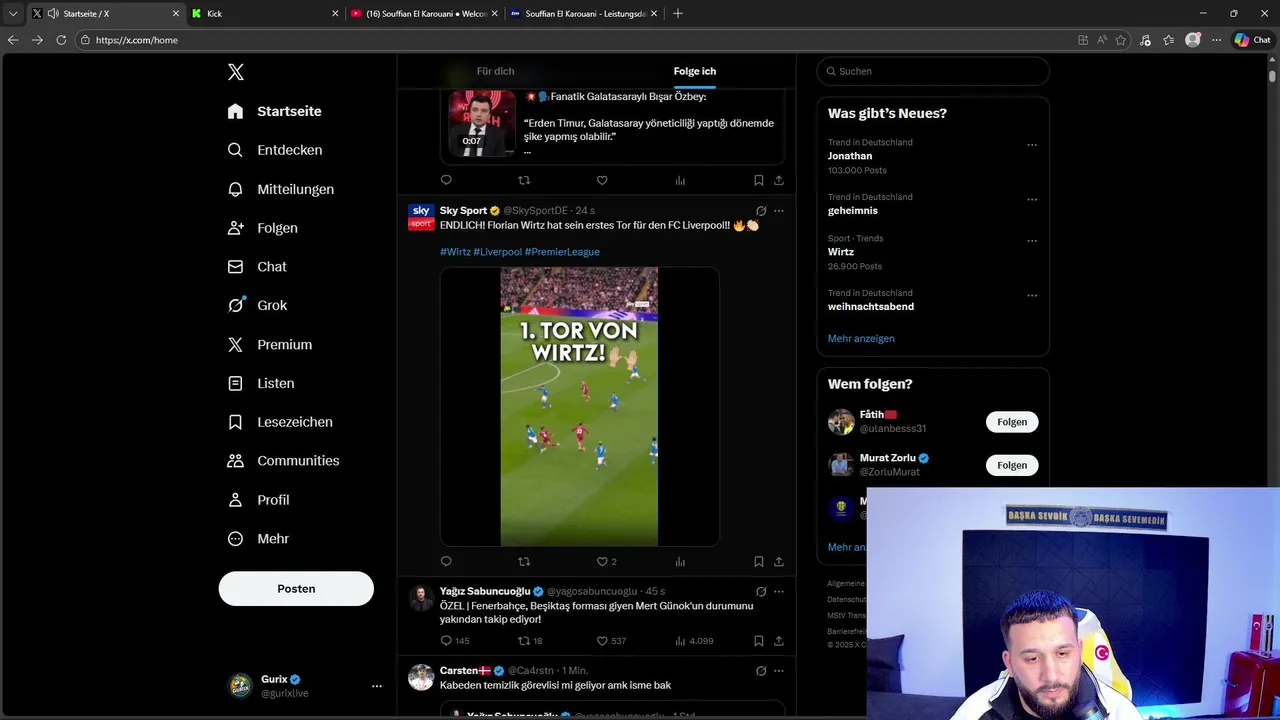The height and width of the screenshot is (720, 1280).
Task: Switch to the Für dich tab
Action: click(x=495, y=71)
